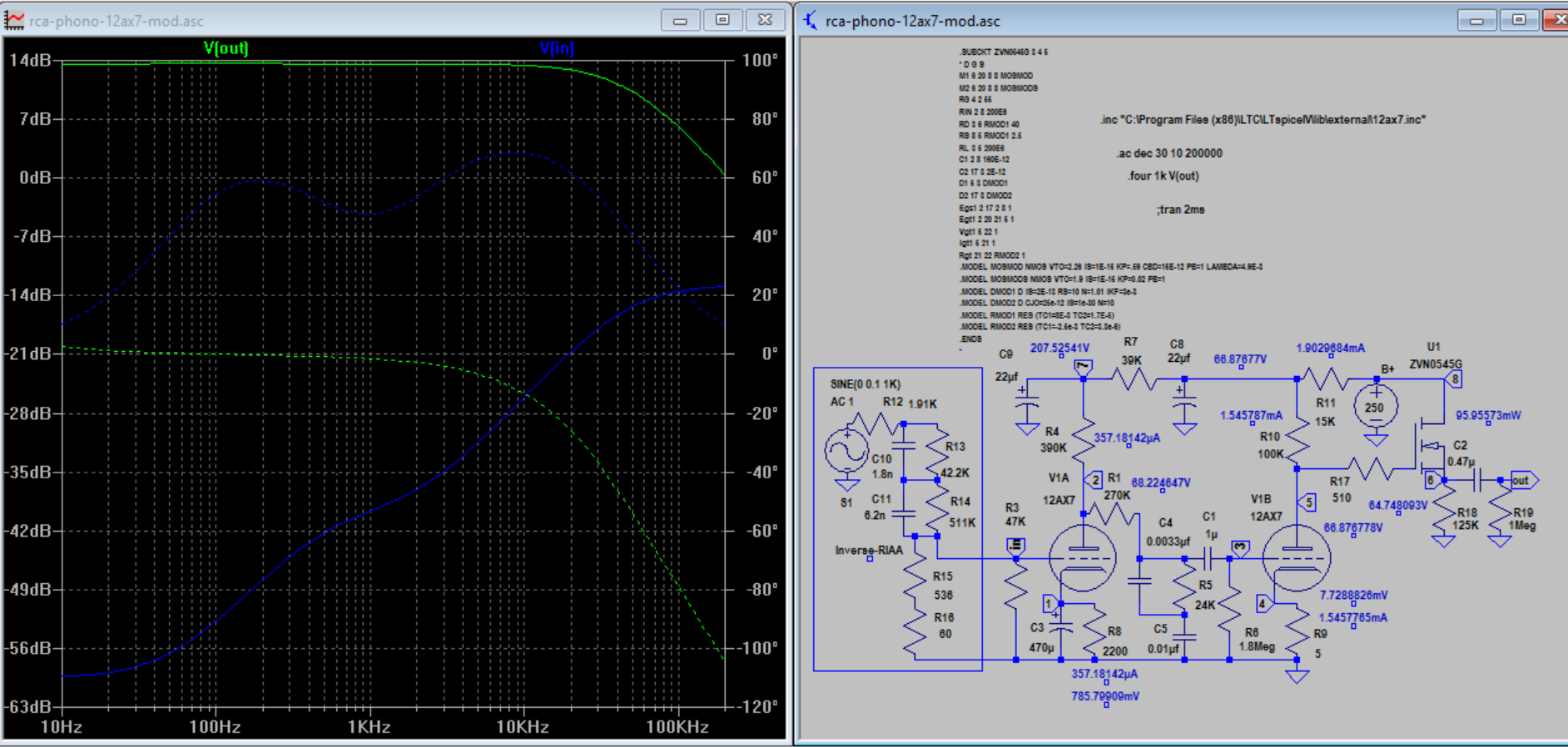
Task: Select the V1B 12AX7 triode symbol
Action: [1296, 557]
